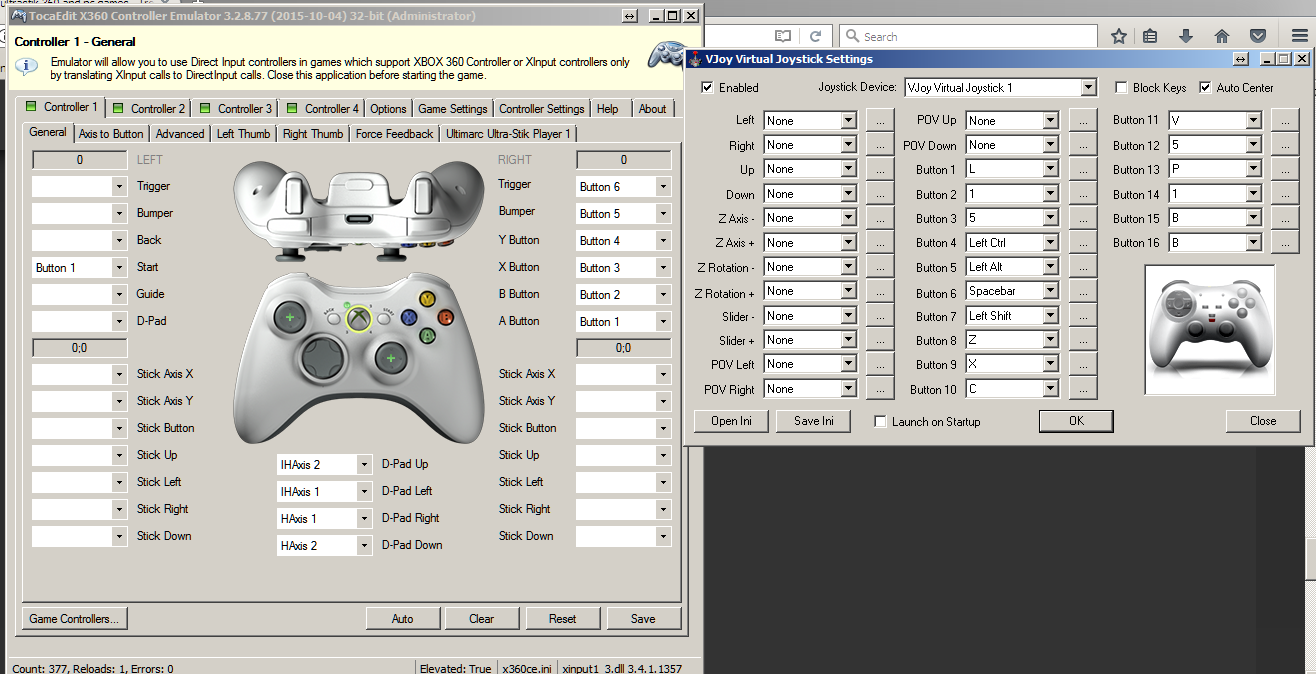The image size is (1316, 674).
Task: Open the About tab
Action: 652,108
